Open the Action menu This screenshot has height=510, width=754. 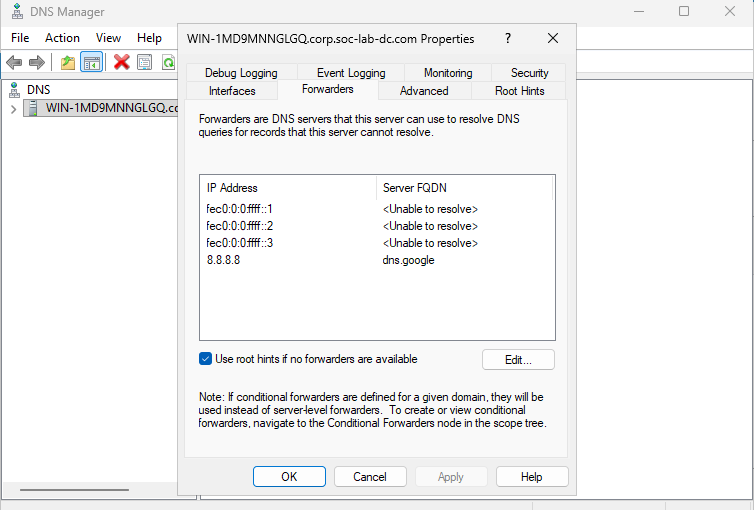(x=63, y=38)
